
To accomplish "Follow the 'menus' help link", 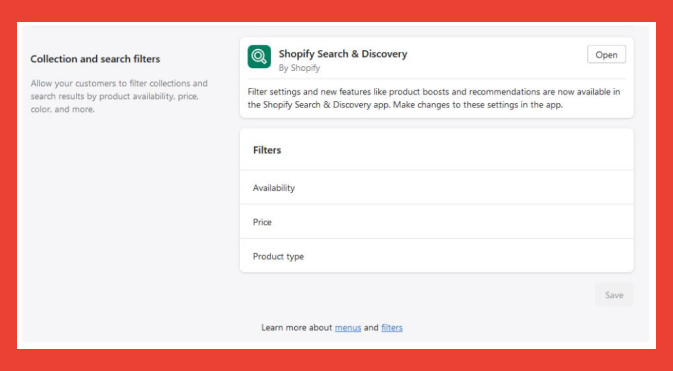I will [x=348, y=328].
